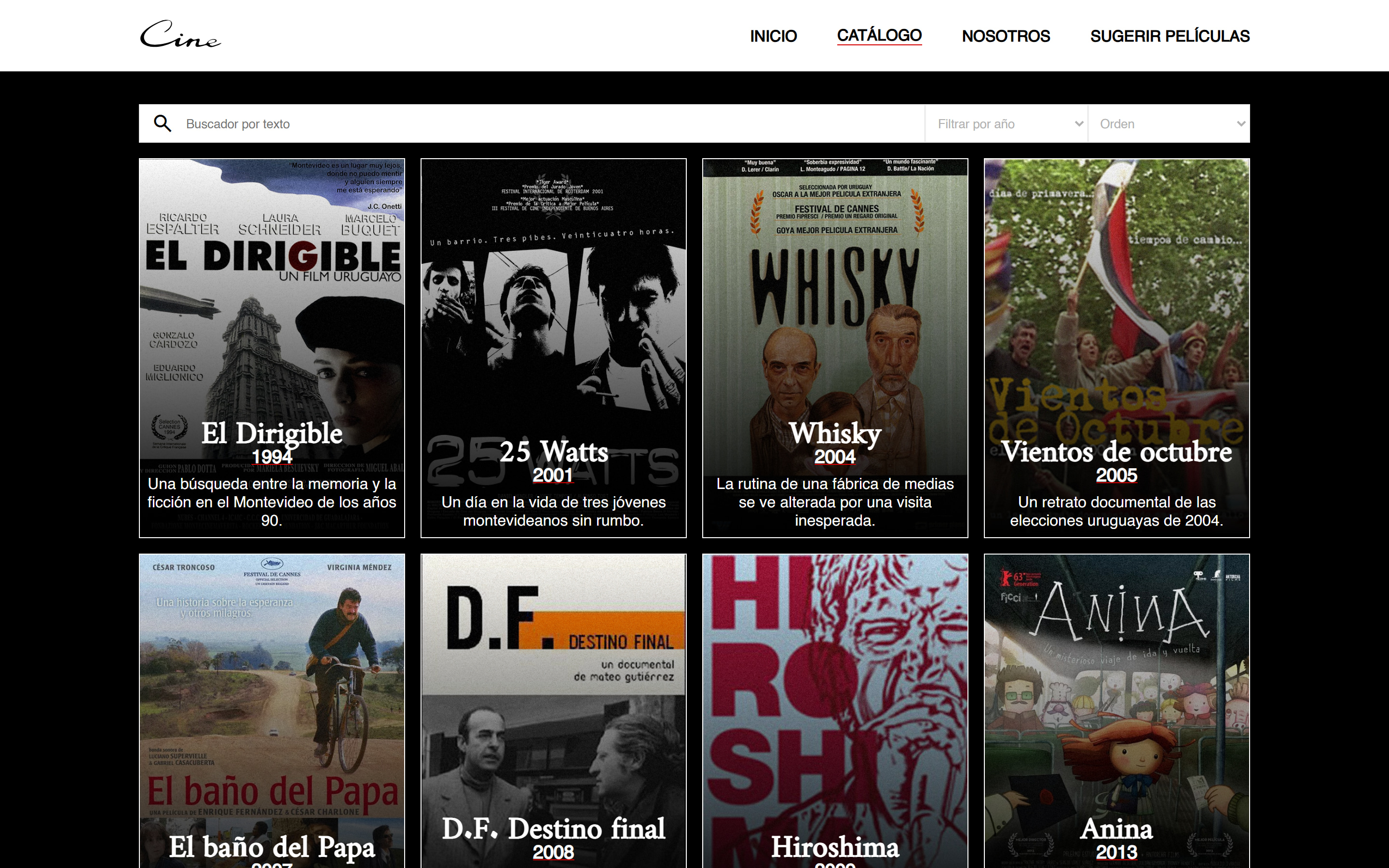Go to the CATÁLOGO page
The width and height of the screenshot is (1389, 868).
pos(879,36)
